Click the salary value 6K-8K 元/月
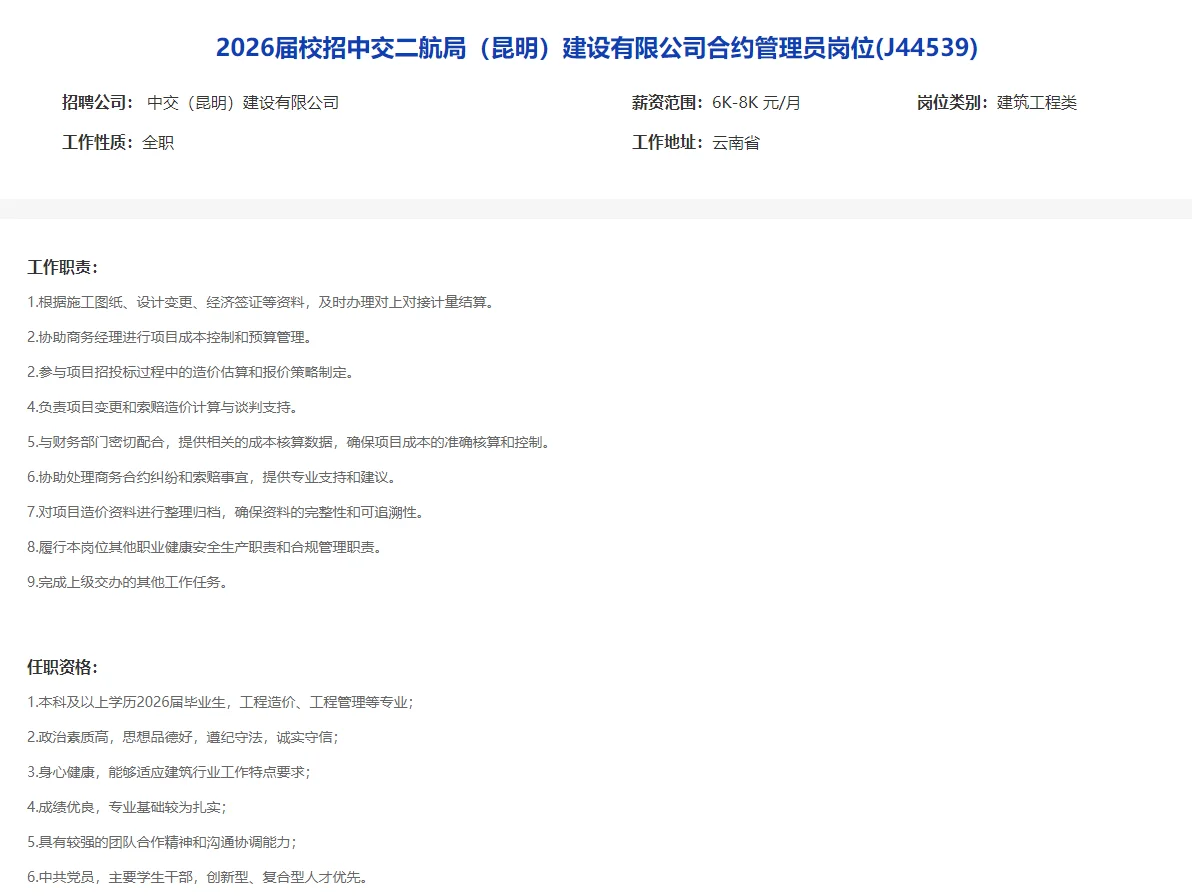 coord(756,103)
